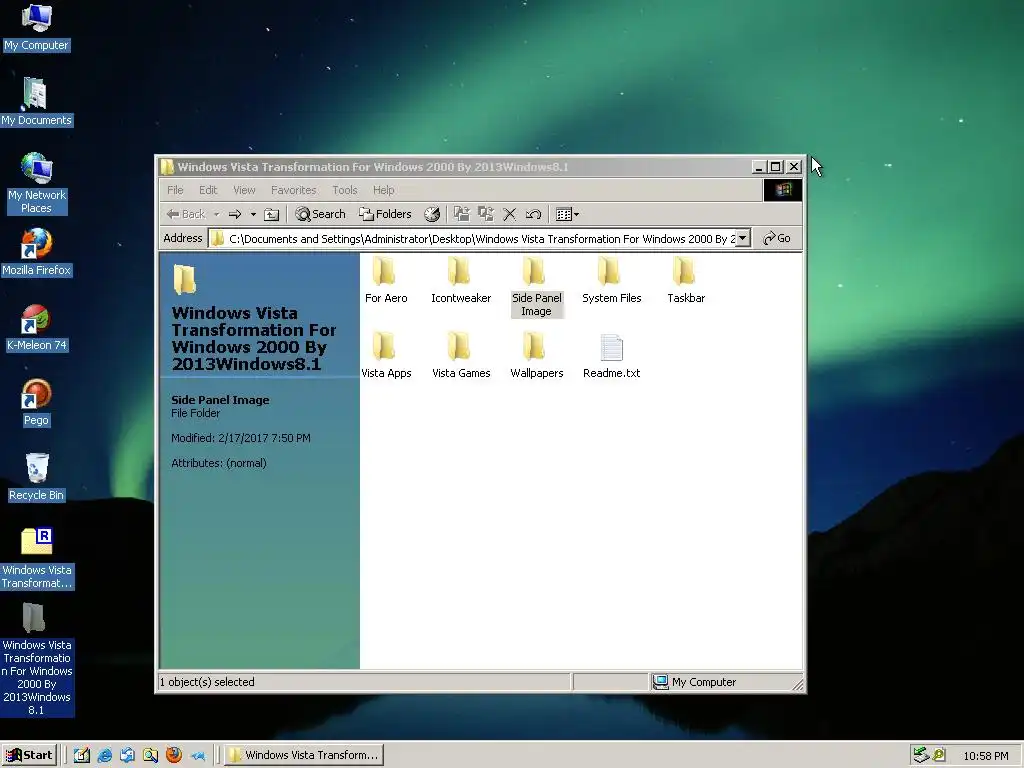Open the Tools menu
Screen dimensions: 1024x768
click(x=344, y=190)
